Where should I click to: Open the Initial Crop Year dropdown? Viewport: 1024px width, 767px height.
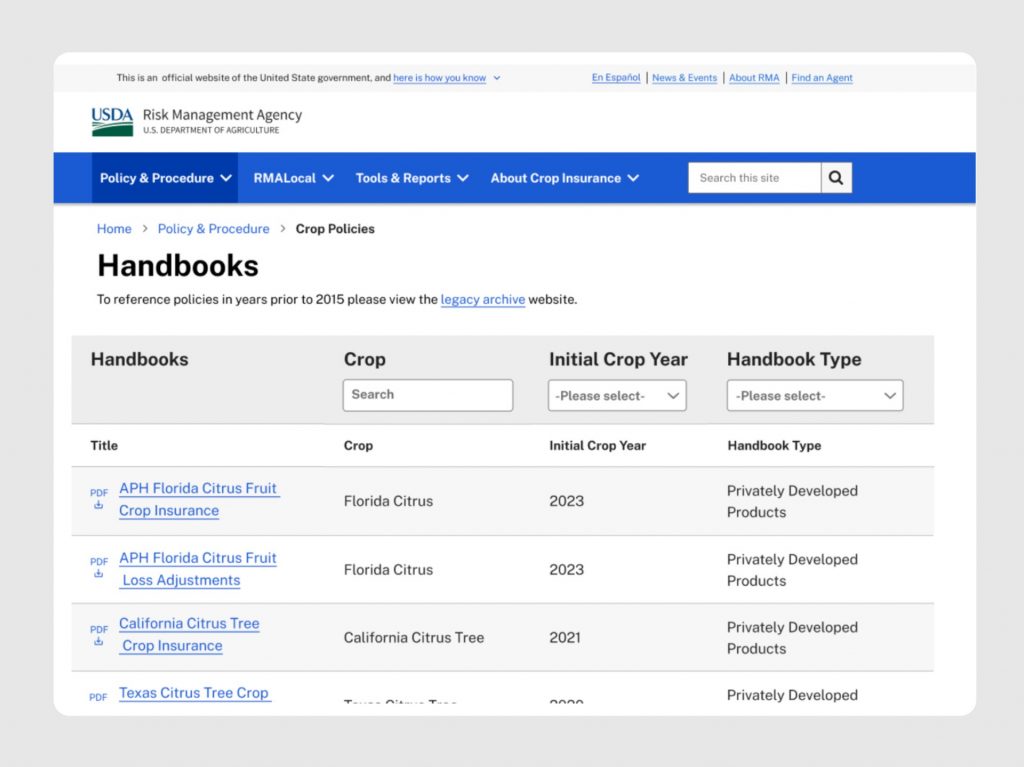coord(617,395)
